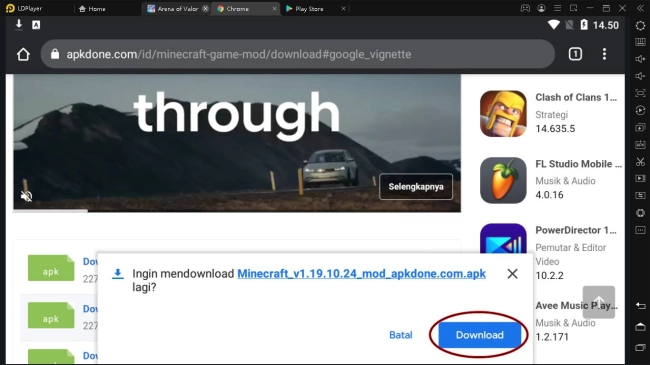This screenshot has width=650, height=365.
Task: Open LDPlayer settings gear in the sidebar
Action: pyautogui.click(x=640, y=25)
